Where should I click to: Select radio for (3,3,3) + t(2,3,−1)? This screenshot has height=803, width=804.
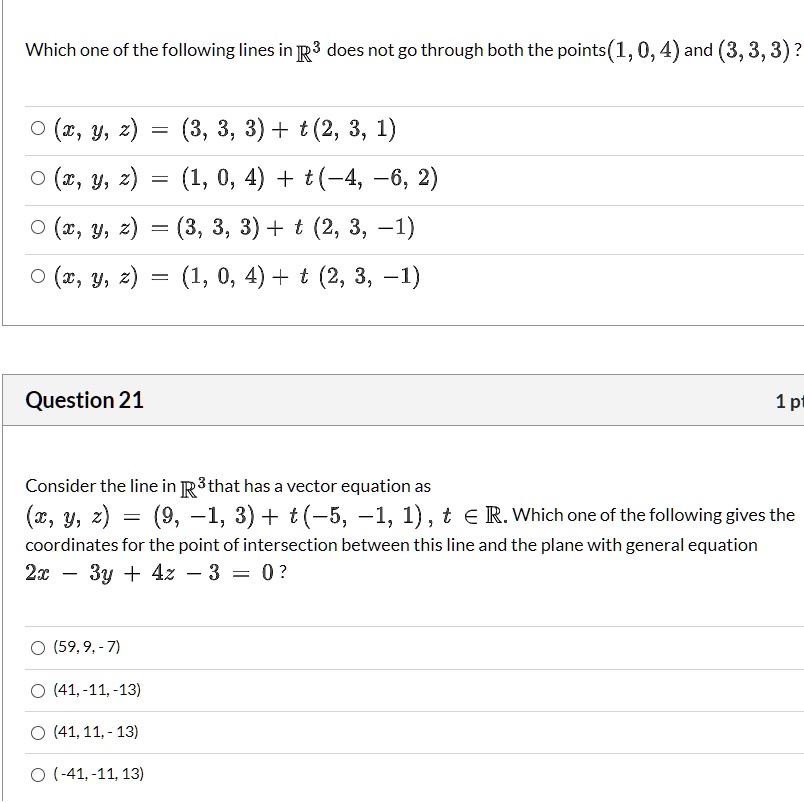coord(38,227)
